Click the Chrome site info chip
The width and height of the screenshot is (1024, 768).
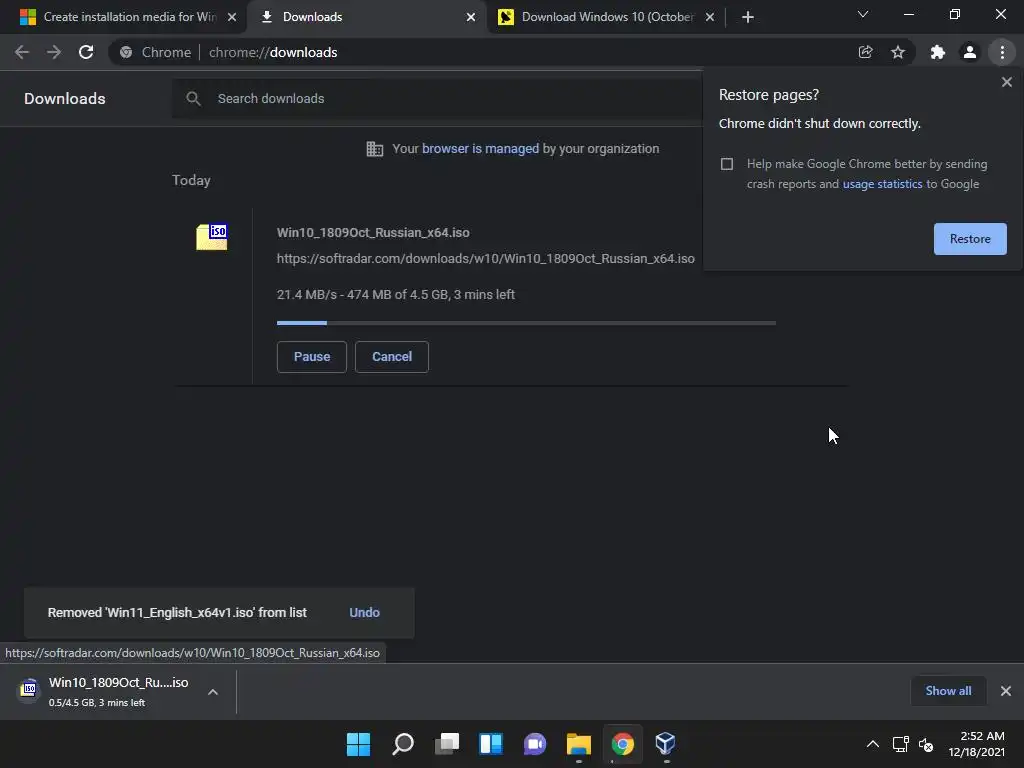pos(155,52)
